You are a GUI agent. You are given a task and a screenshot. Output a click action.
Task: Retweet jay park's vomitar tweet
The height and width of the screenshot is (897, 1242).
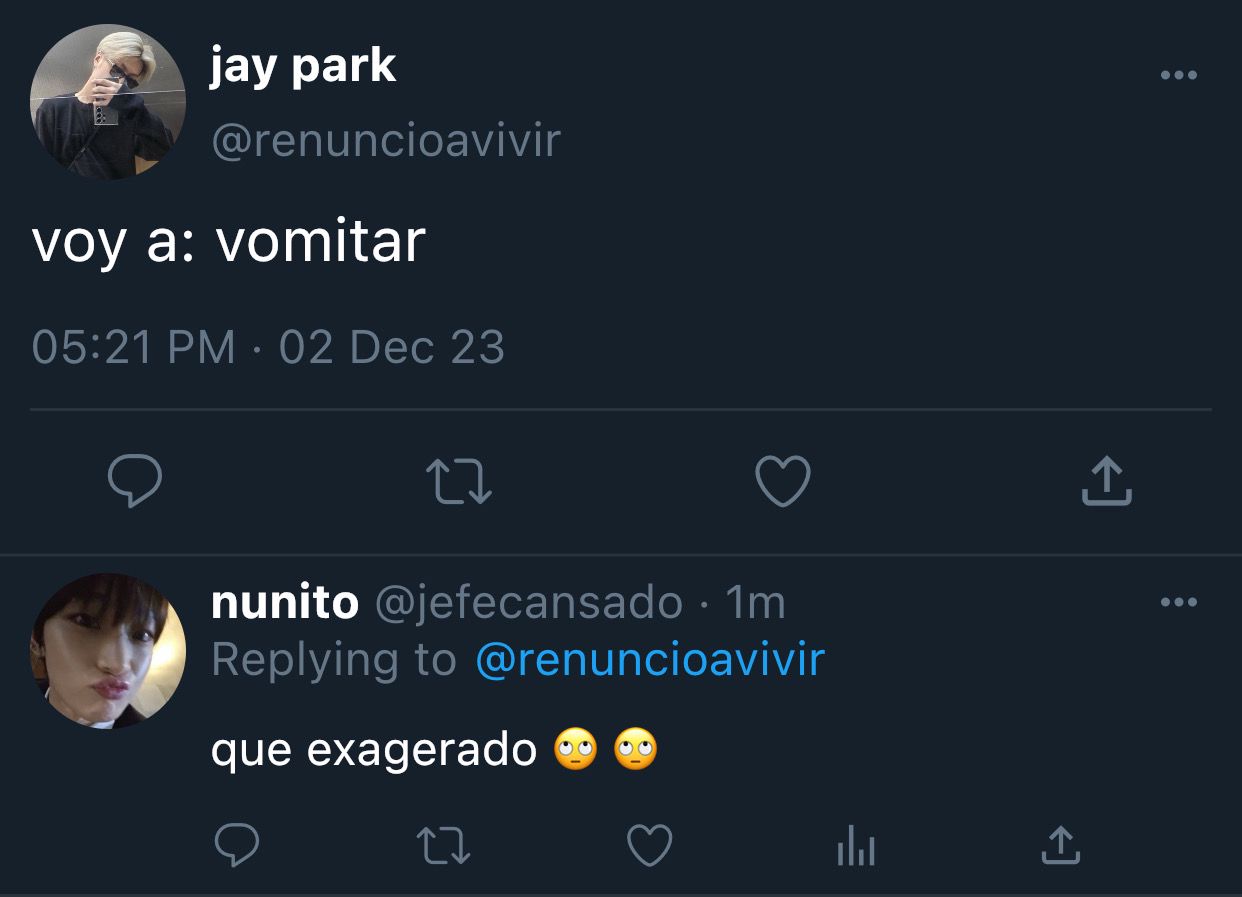point(459,481)
